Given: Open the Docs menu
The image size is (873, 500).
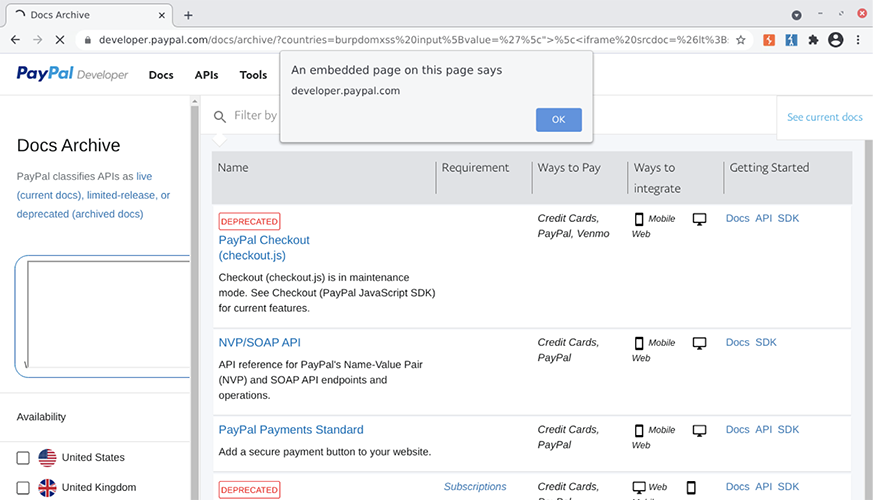Looking at the screenshot, I should [161, 75].
